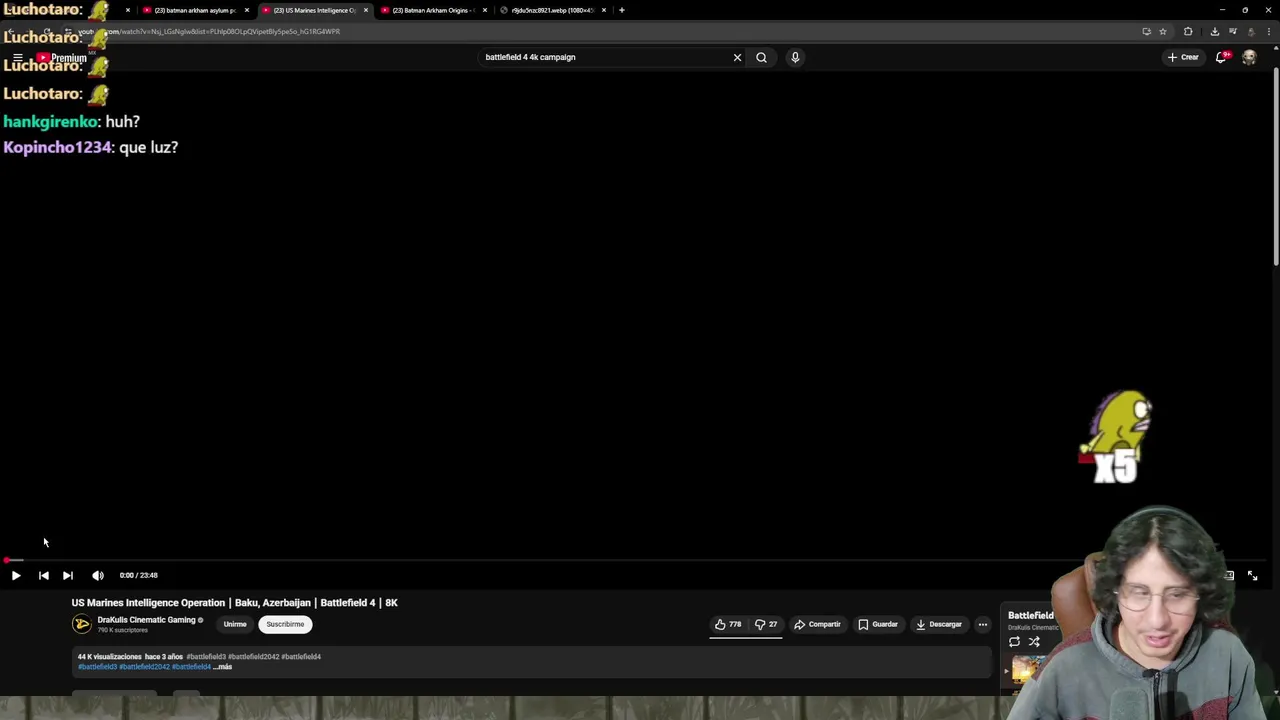The height and width of the screenshot is (720, 1280).
Task: Skip to next video in playlist
Action: pos(67,575)
